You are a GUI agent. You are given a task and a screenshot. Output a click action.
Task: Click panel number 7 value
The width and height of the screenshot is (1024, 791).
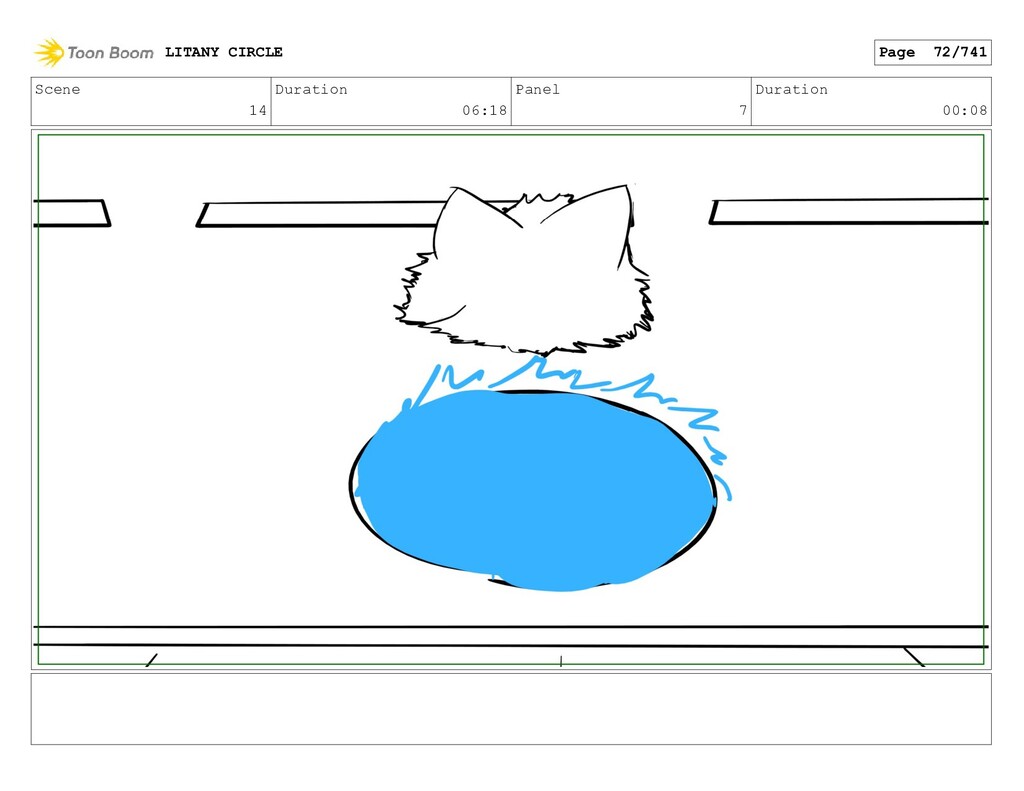click(x=743, y=110)
